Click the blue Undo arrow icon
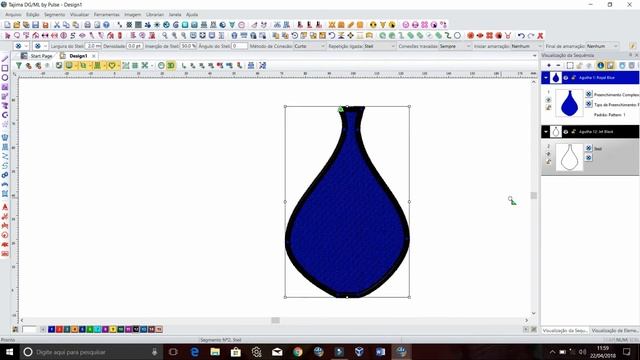This screenshot has width=640, height=360. 521,36
